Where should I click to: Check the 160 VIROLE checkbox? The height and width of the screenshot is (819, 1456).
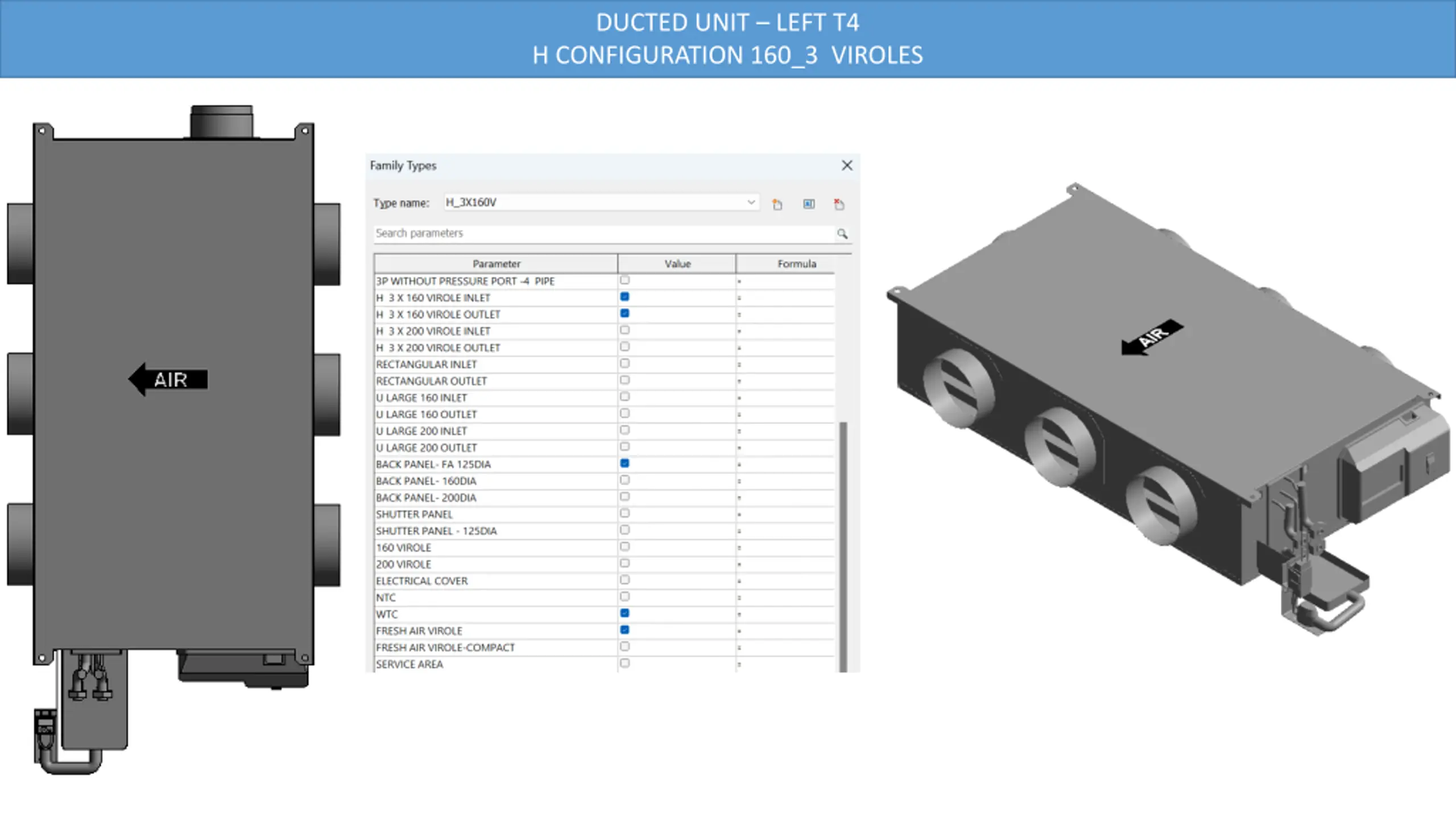click(624, 546)
